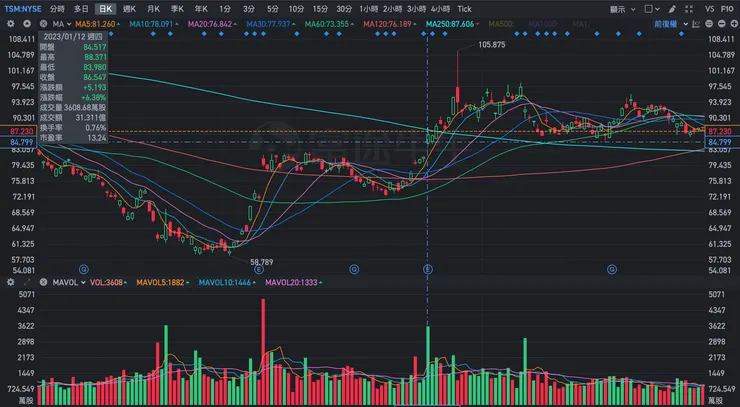This screenshot has width=740, height=407.
Task: Enable the dimmed MA500 line
Action: (x=503, y=24)
